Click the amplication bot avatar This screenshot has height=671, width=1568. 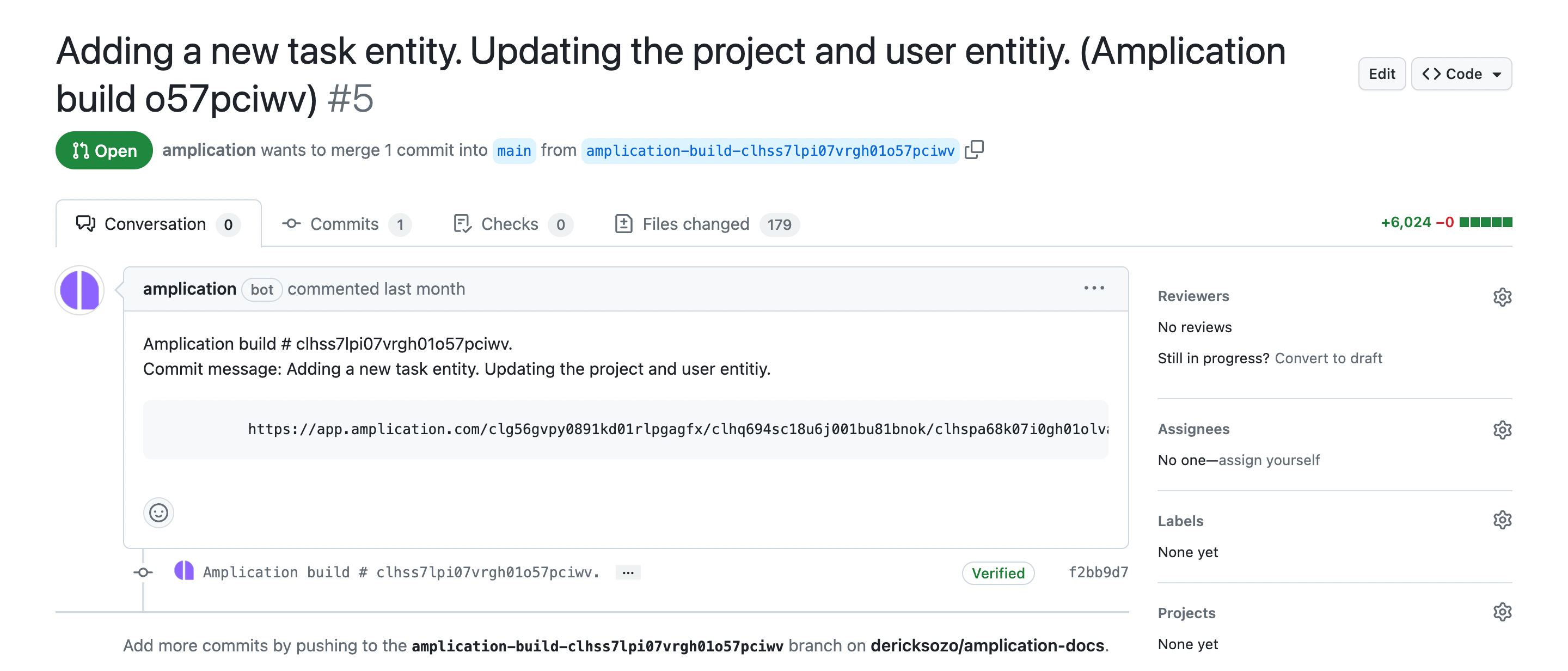(x=79, y=290)
